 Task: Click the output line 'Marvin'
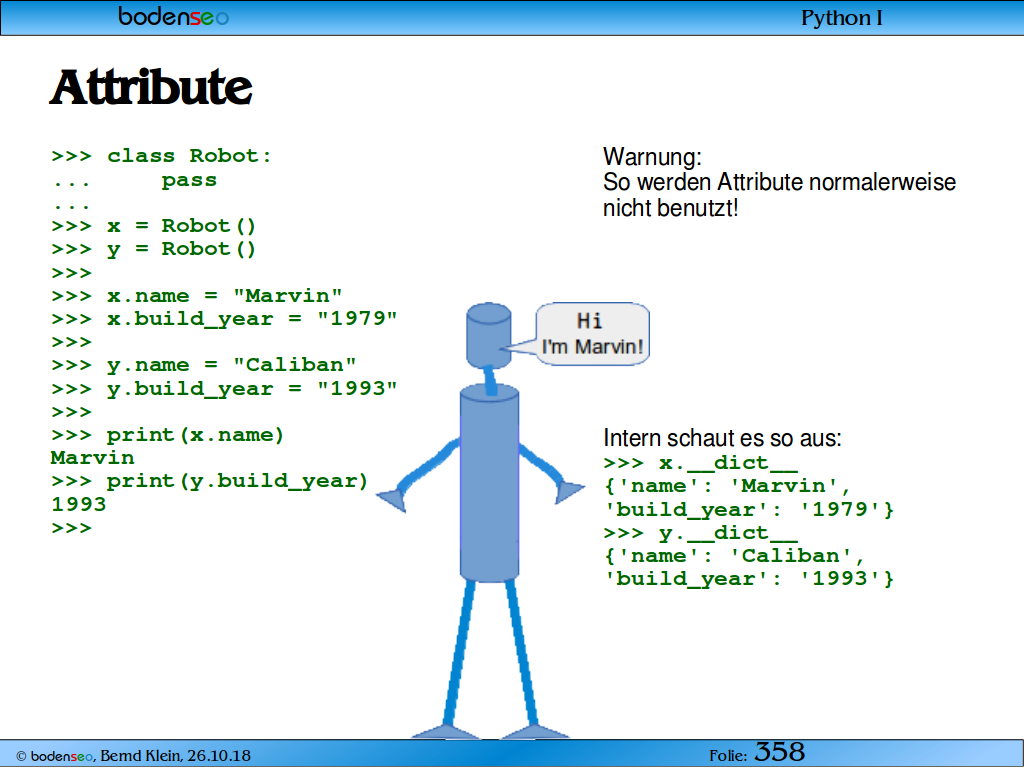pyautogui.click(x=92, y=458)
